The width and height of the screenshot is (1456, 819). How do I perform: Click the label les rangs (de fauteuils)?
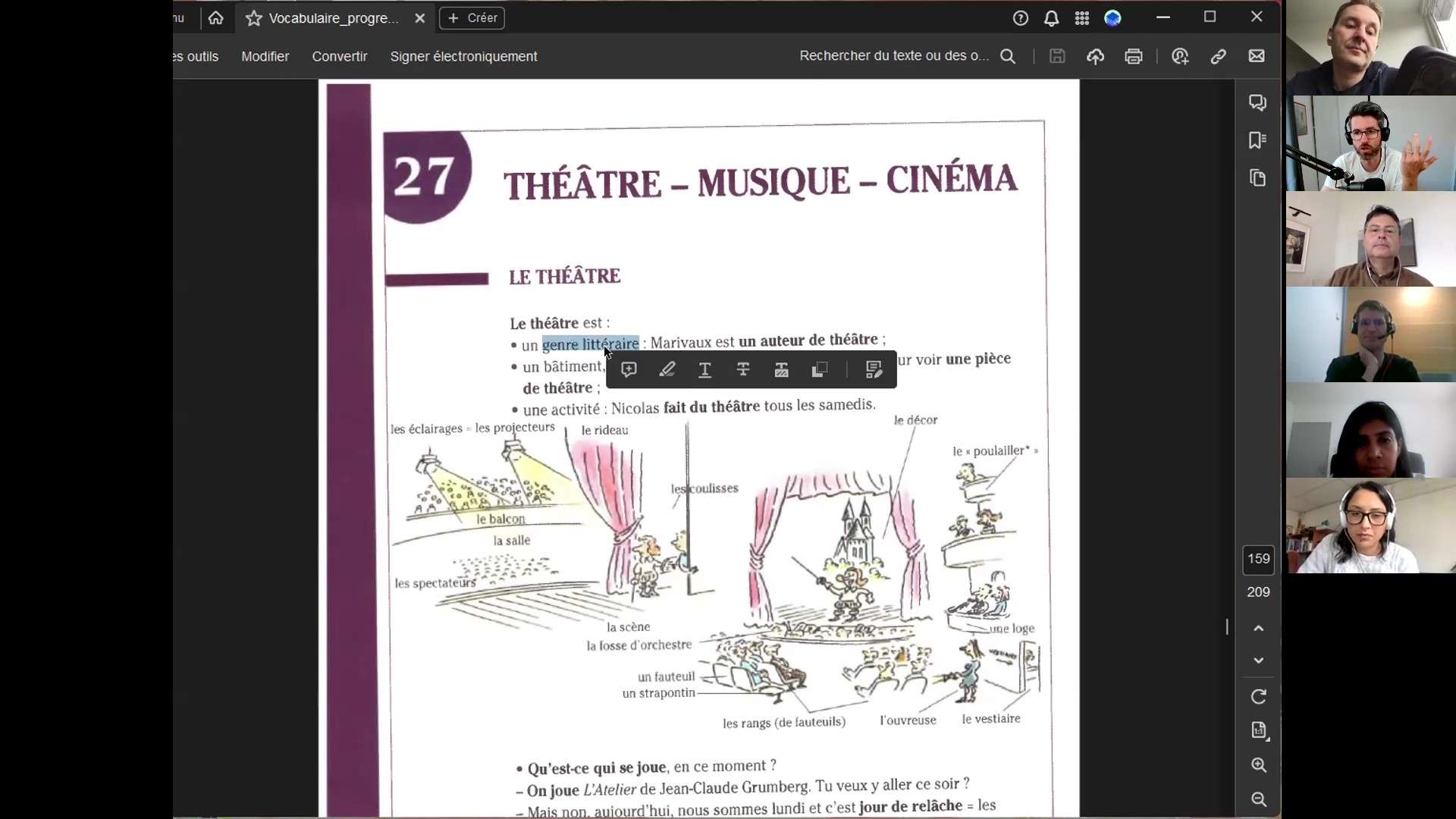784,723
